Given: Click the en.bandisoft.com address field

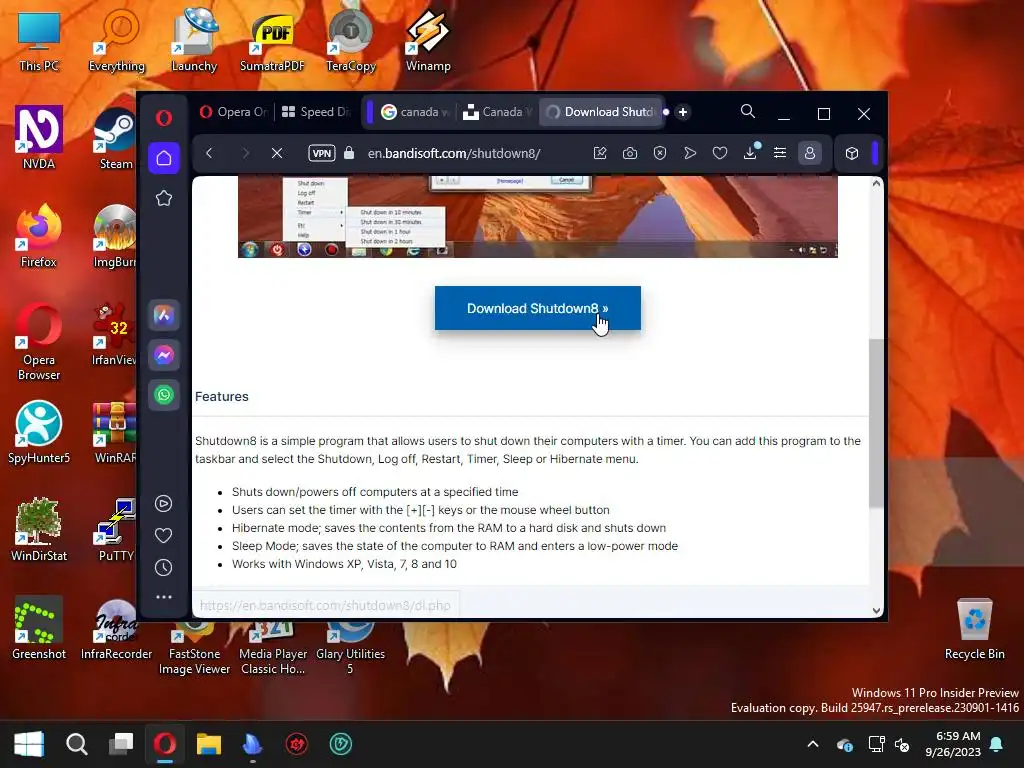Looking at the screenshot, I should click(454, 153).
